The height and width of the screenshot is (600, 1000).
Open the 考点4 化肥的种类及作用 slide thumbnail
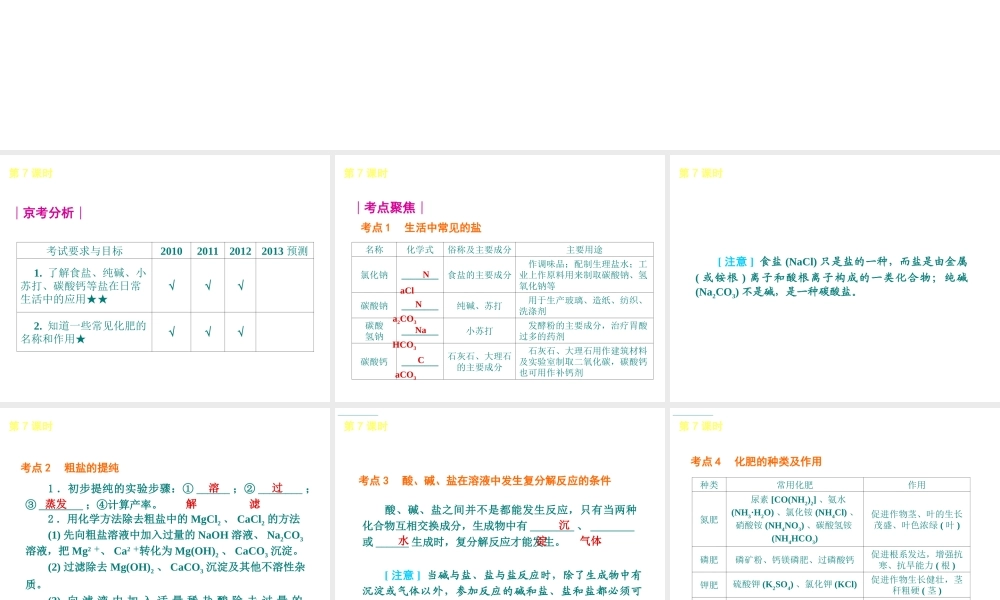tap(835, 504)
